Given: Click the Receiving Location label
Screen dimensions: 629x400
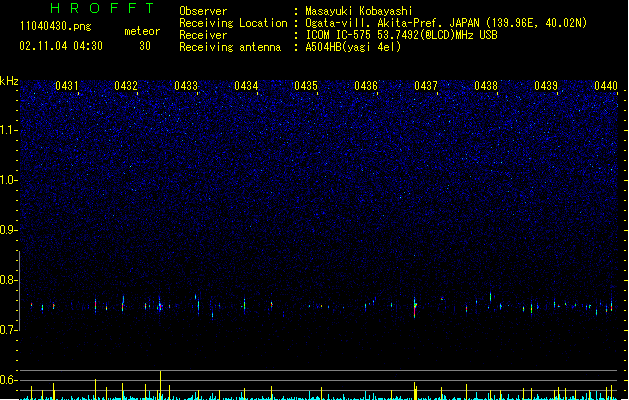Looking at the screenshot, I should pyautogui.click(x=233, y=23).
